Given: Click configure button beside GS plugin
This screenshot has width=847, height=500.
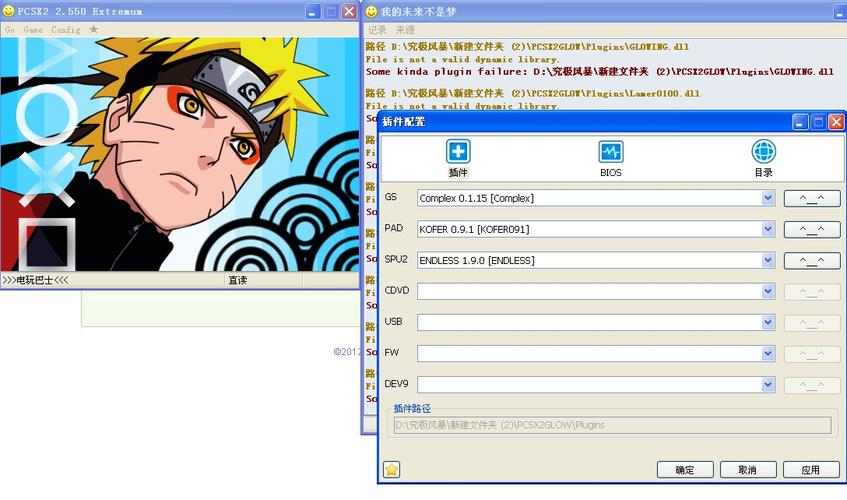Looking at the screenshot, I should coord(812,198).
